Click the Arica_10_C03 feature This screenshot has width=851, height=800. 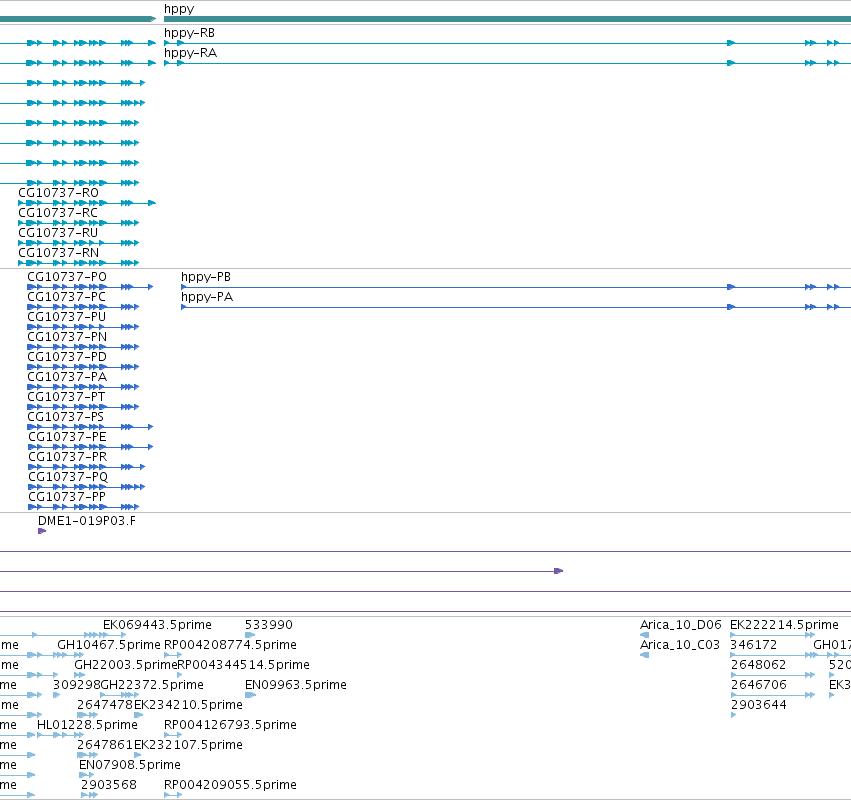pyautogui.click(x=679, y=645)
